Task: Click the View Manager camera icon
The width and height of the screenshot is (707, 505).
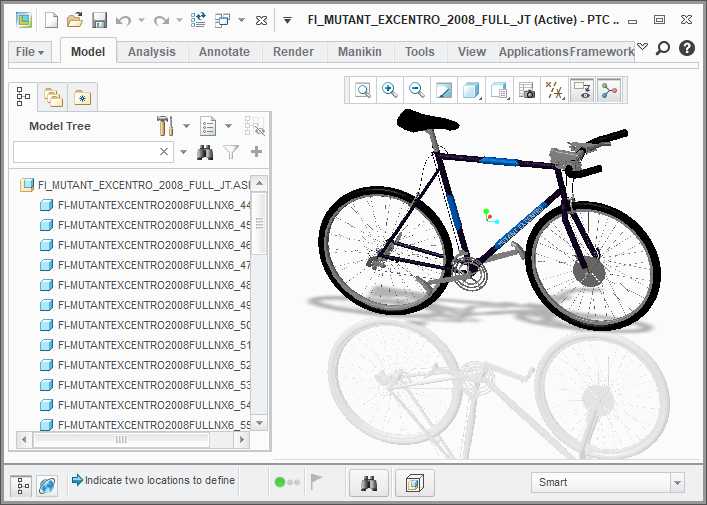Action: (527, 90)
